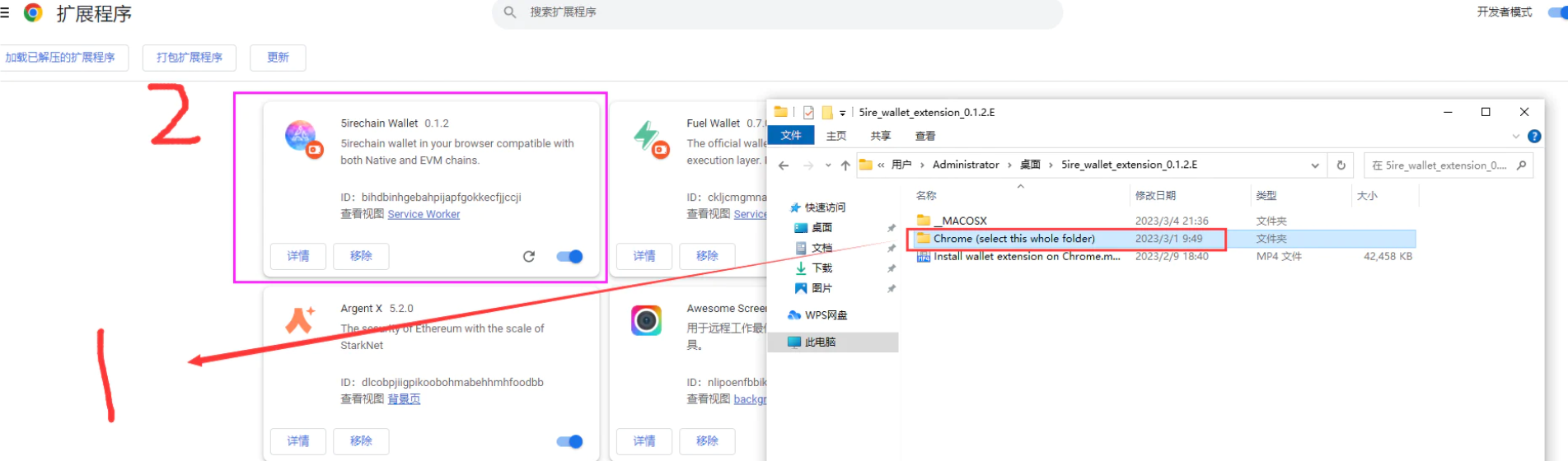Viewport: 1568px width, 461px height.
Task: Click the 更新 button
Action: [x=278, y=58]
